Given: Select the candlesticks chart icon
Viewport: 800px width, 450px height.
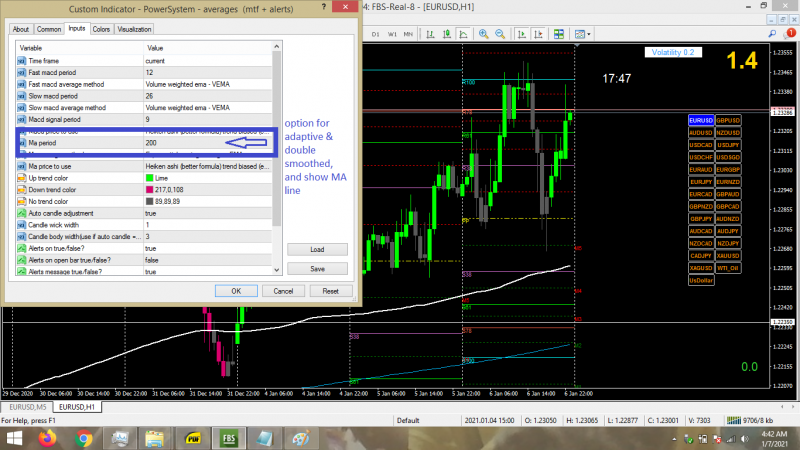Looking at the screenshot, I should (446, 34).
